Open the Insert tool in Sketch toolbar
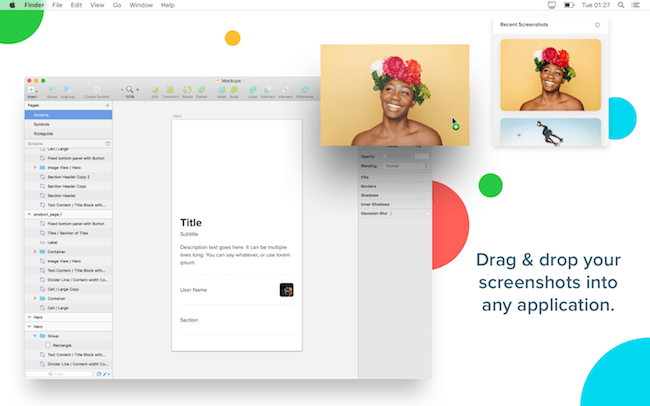 coord(31,90)
